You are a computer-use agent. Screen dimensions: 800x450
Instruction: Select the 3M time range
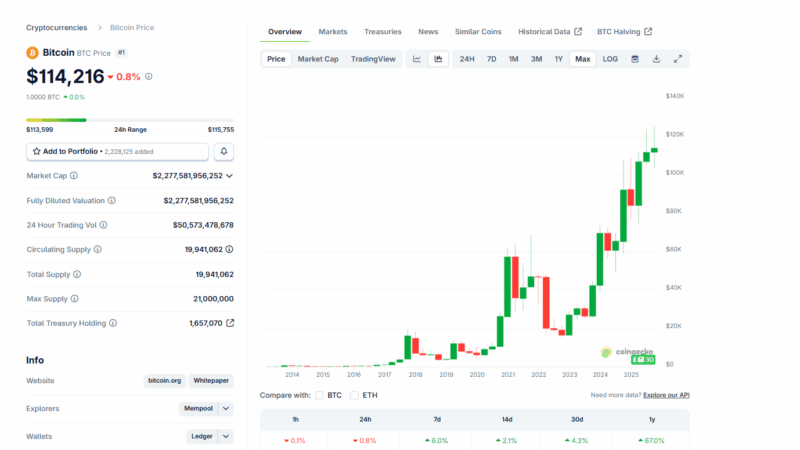coord(536,59)
